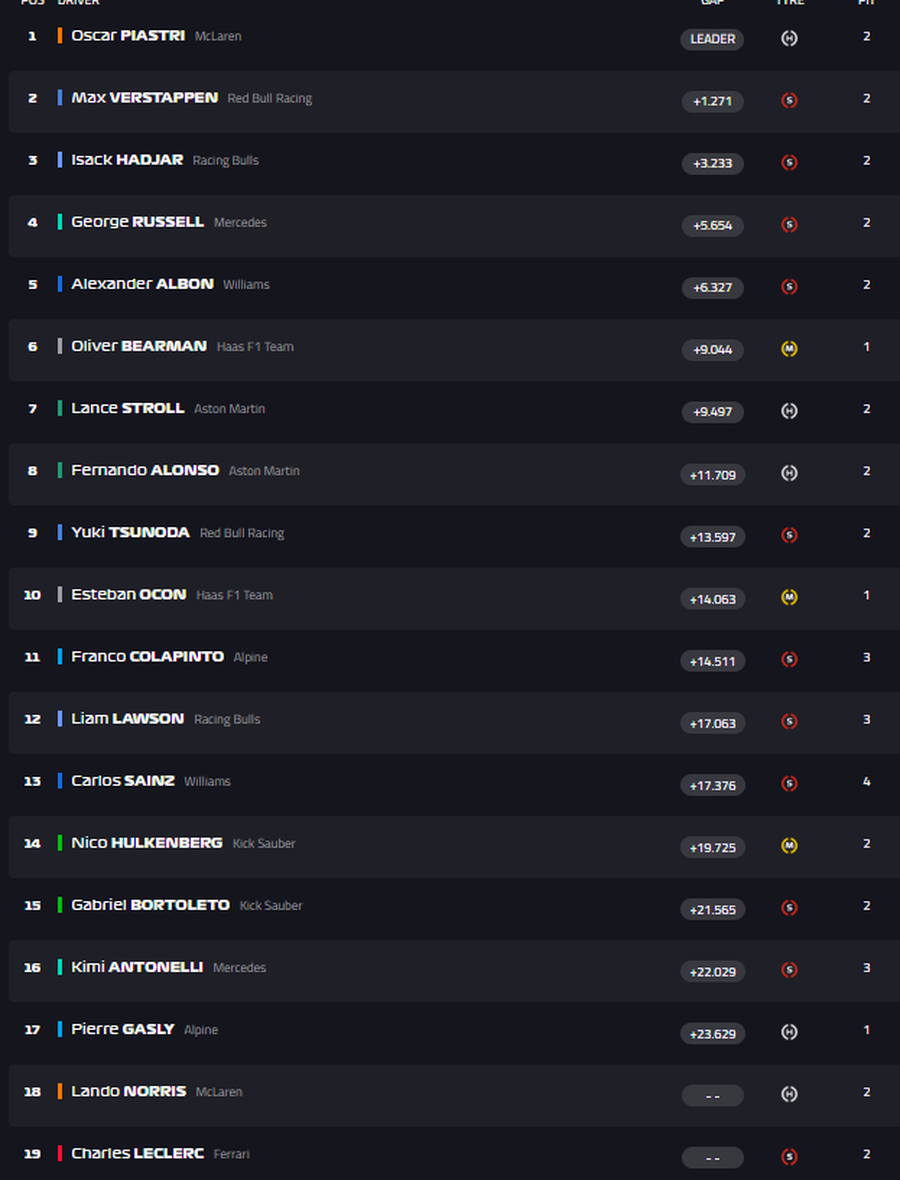Click the +1.271 gap badge
Screen dimensions: 900x1180
coord(712,101)
